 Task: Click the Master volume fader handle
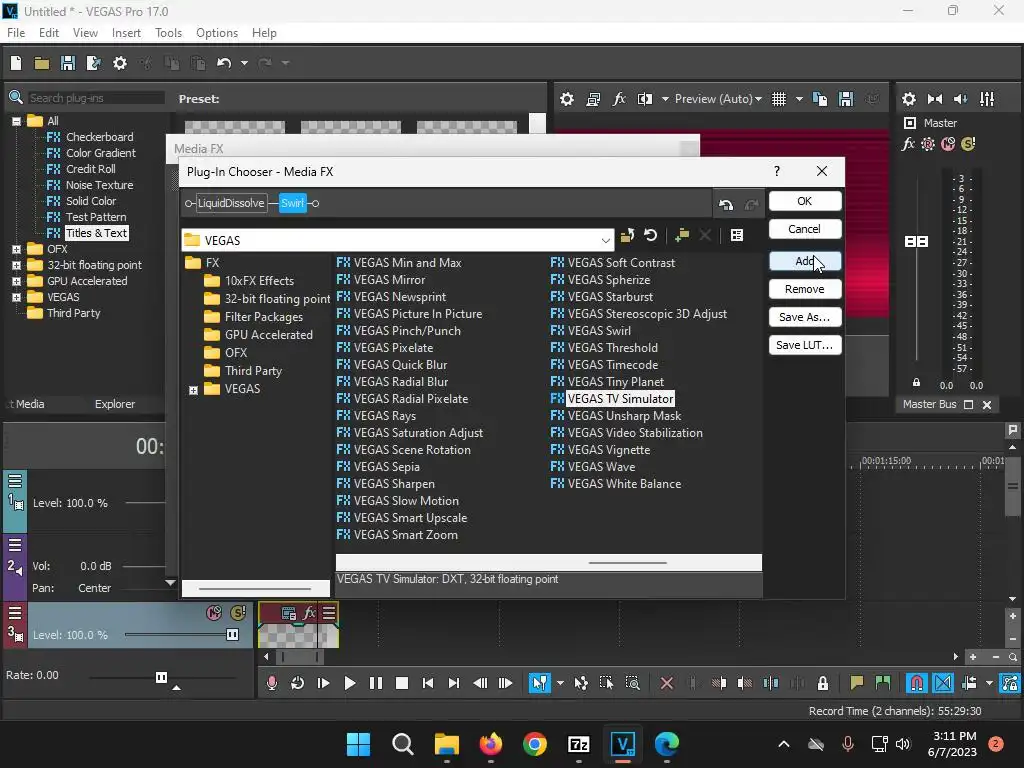[916, 242]
